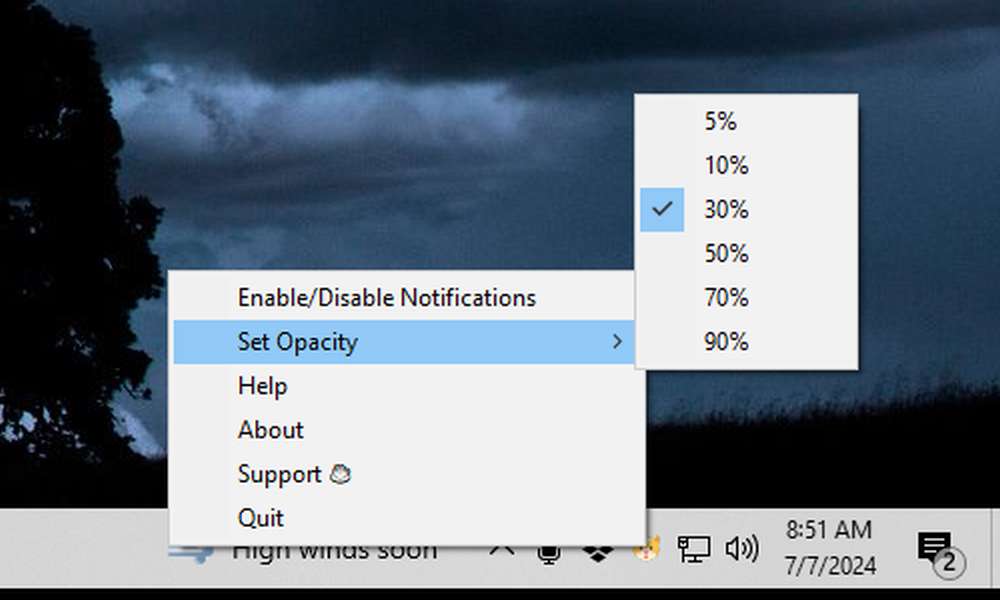
Task: Open the network connection tray icon
Action: tap(693, 549)
